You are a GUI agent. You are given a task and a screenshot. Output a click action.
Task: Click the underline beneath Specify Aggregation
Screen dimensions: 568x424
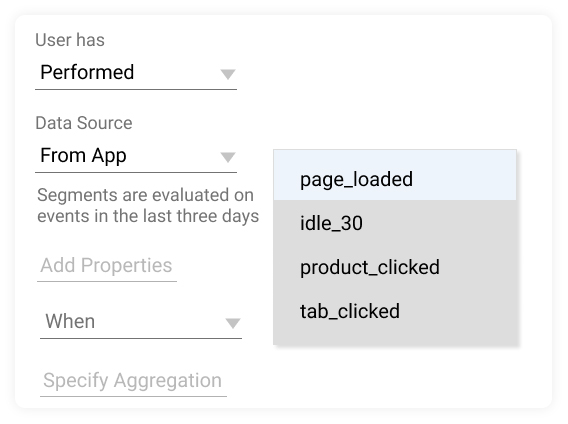coord(133,396)
